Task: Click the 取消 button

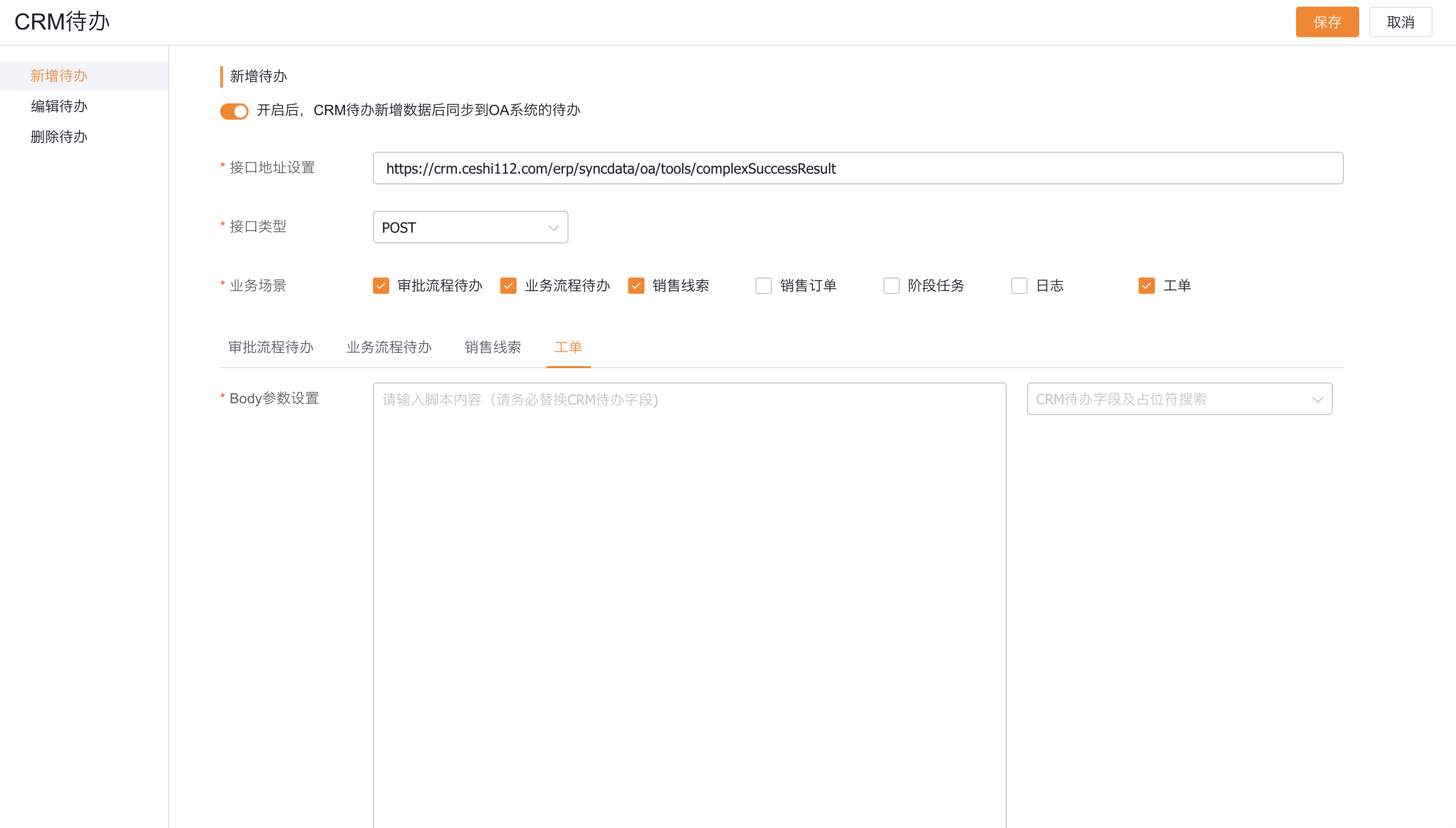Action: pyautogui.click(x=1400, y=22)
